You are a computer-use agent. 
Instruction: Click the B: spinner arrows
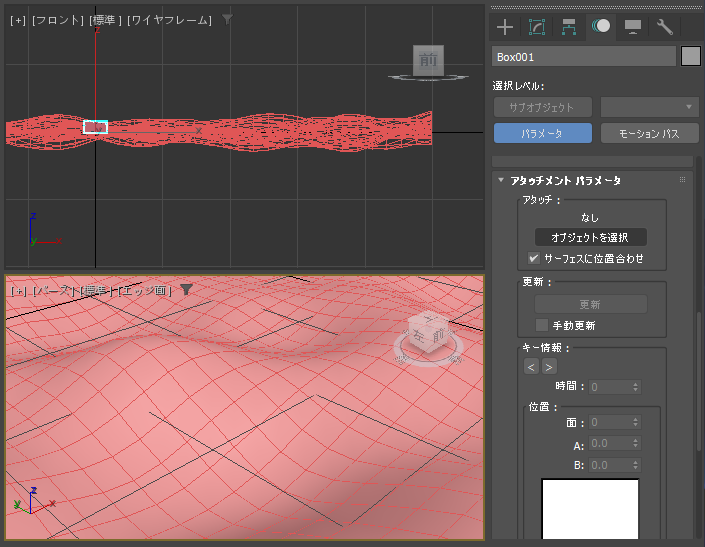click(x=635, y=465)
